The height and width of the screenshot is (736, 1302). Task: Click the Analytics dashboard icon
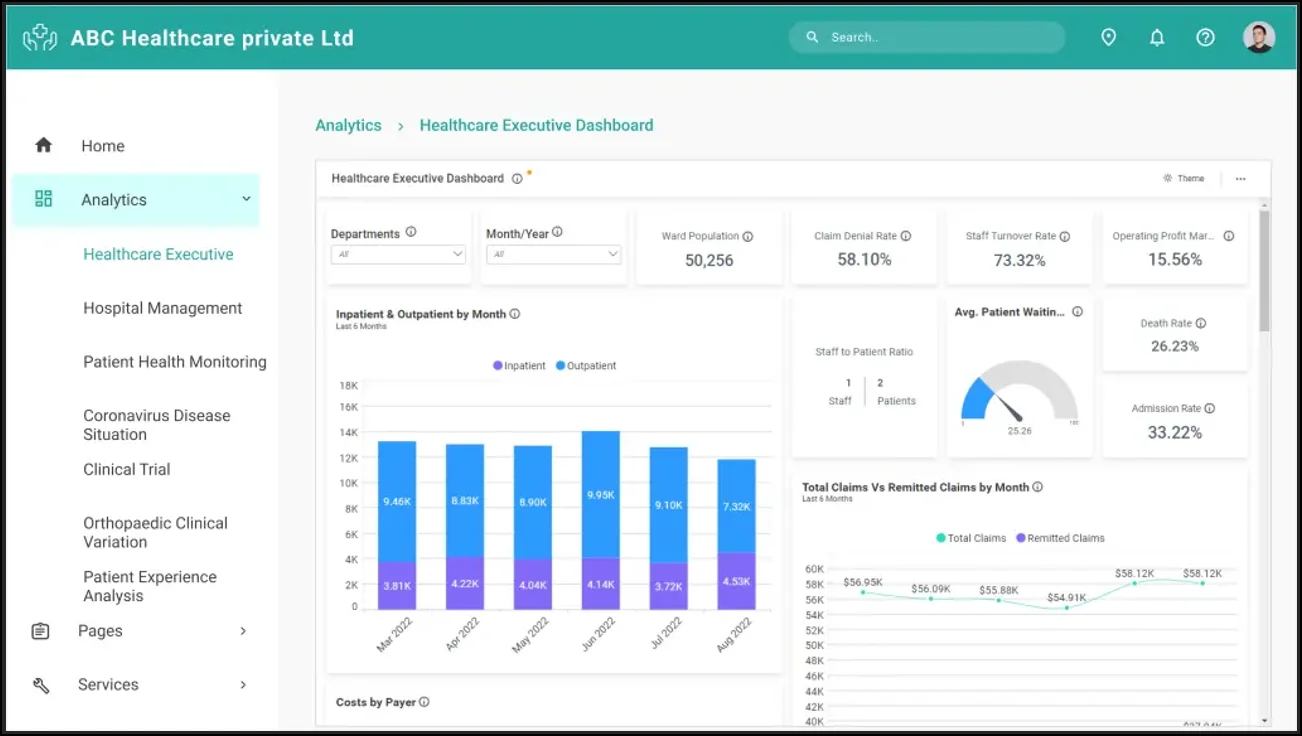43,199
